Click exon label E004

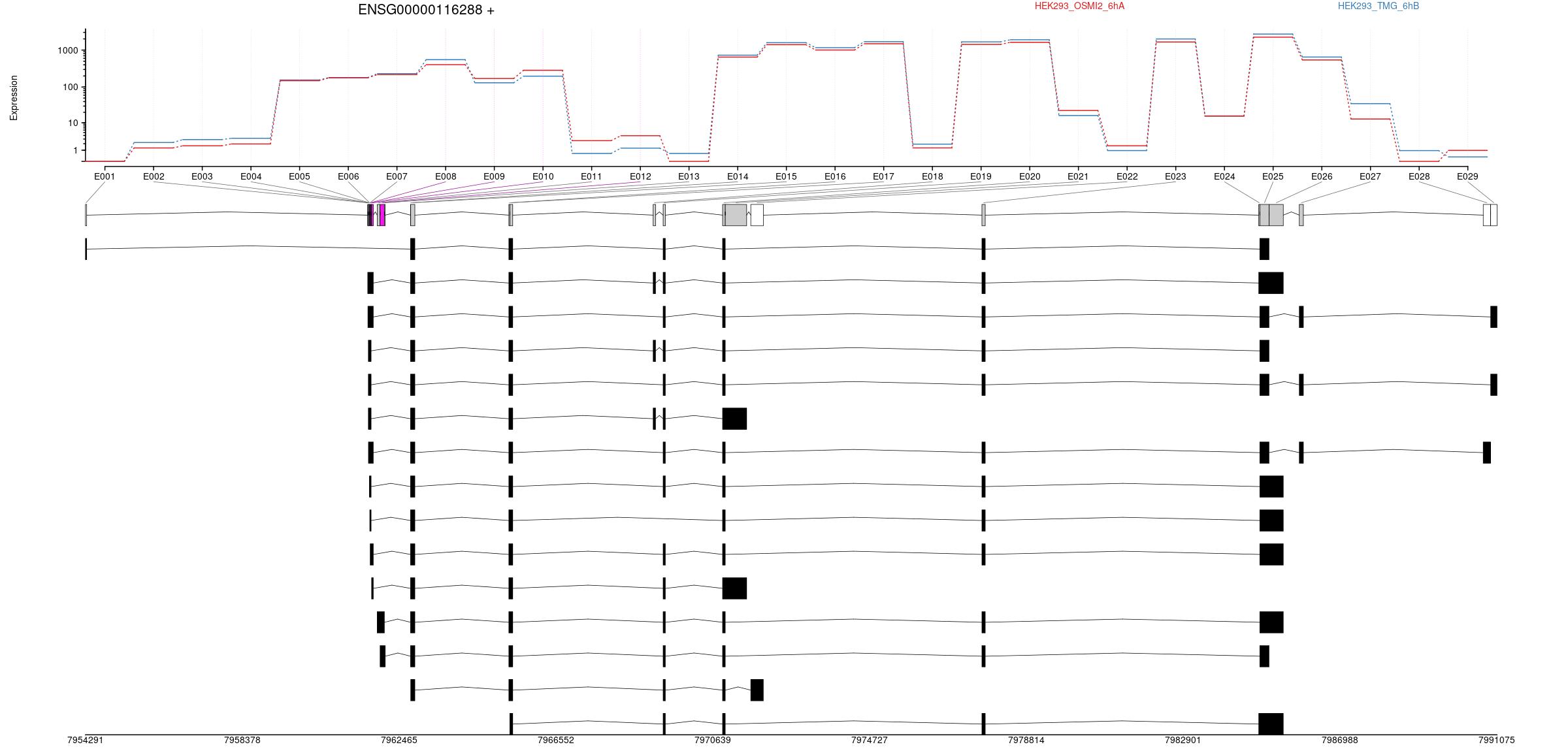pos(251,176)
